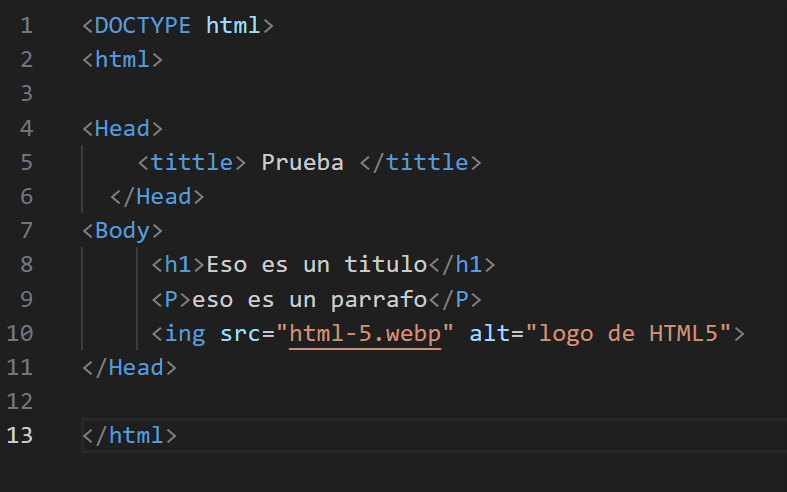The image size is (787, 492).
Task: Click the opening html tag on line 2
Action: 122,60
